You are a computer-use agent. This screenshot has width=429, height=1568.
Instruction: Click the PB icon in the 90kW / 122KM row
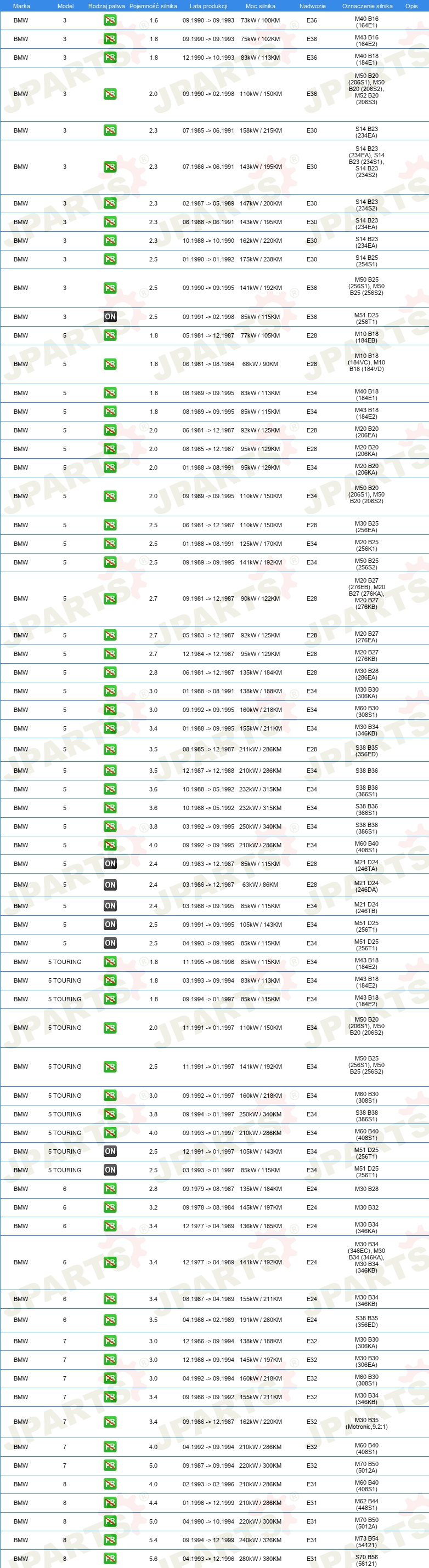(110, 598)
